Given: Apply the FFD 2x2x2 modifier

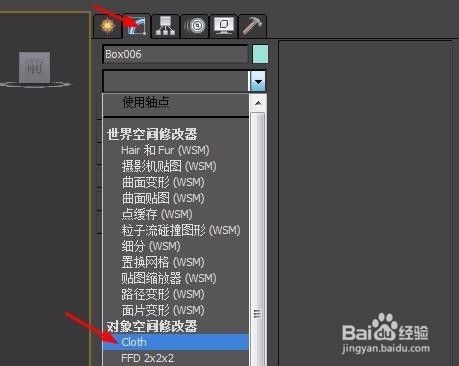Looking at the screenshot, I should [176, 358].
